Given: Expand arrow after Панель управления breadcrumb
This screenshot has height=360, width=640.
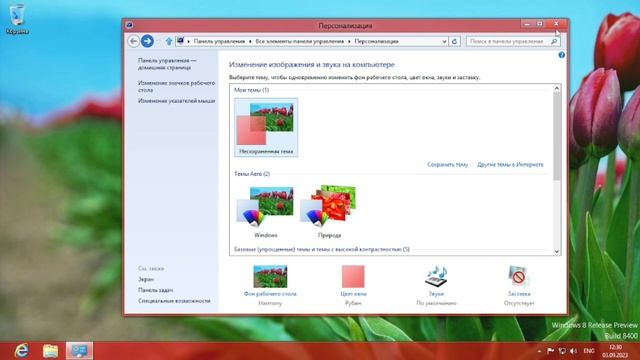Looking at the screenshot, I should click(250, 42).
